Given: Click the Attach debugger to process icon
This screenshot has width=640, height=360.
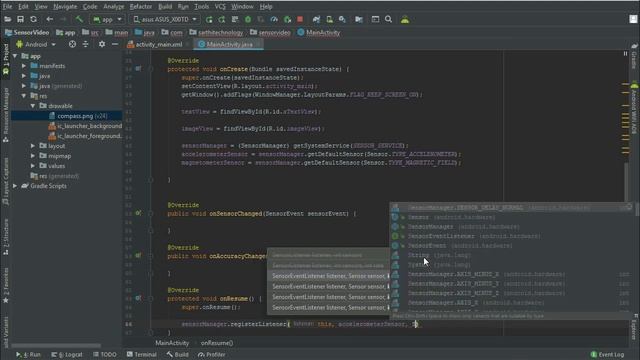Looking at the screenshot, I should tap(287, 19).
